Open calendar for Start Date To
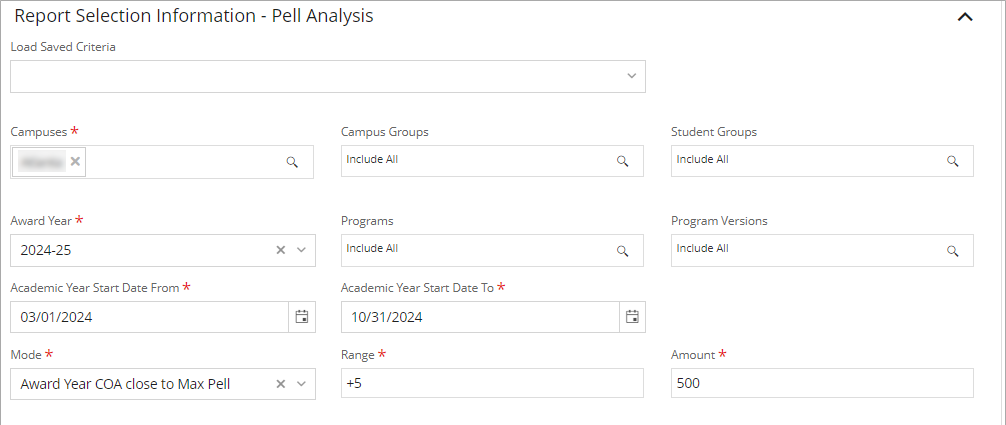Screen dimensions: 1006x425 (632, 317)
